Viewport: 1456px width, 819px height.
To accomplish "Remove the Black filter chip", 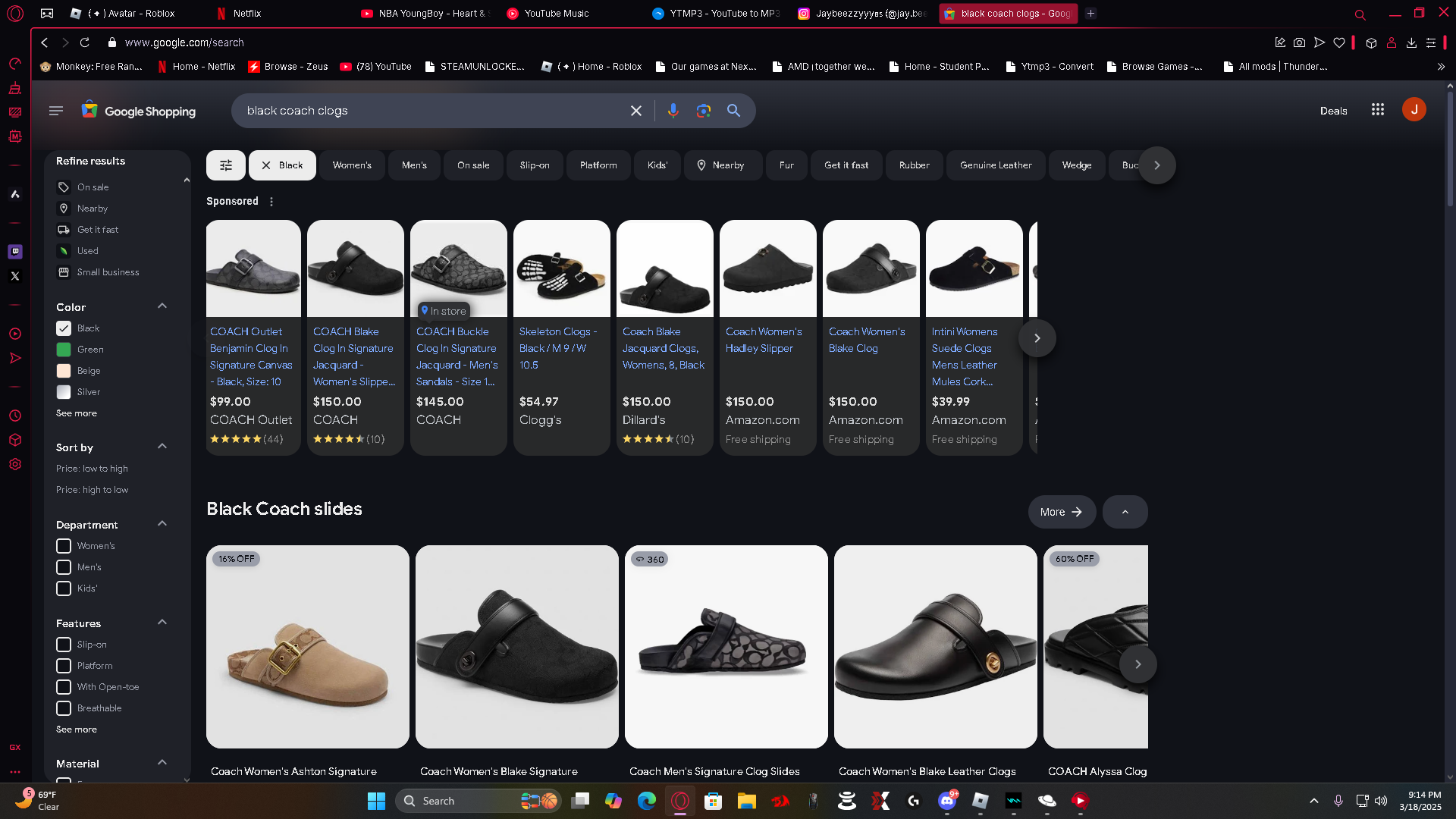I will 282,165.
